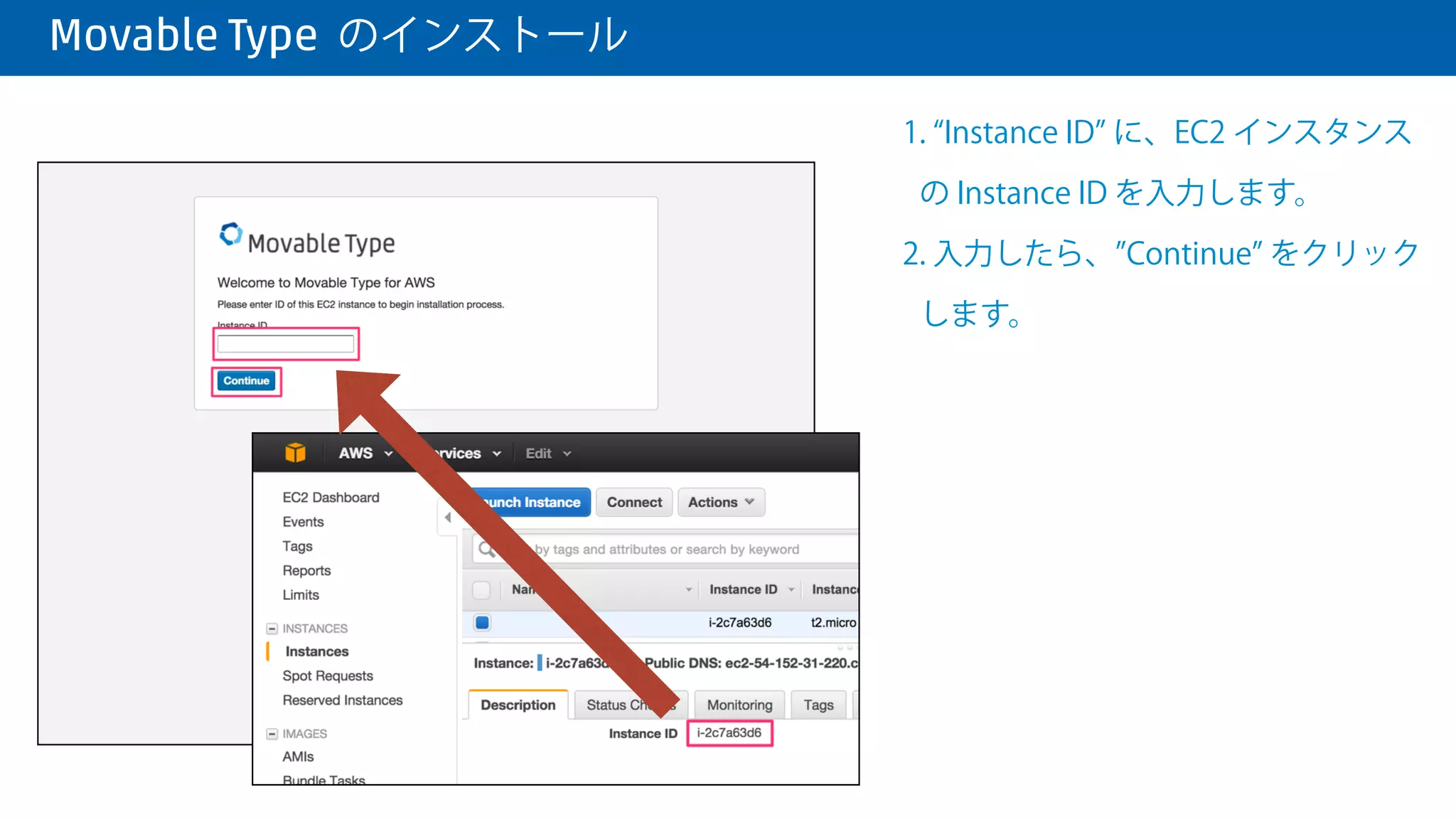Collapse the INSTANCES sidebar section
Image resolution: width=1456 pixels, height=819 pixels.
(272, 628)
